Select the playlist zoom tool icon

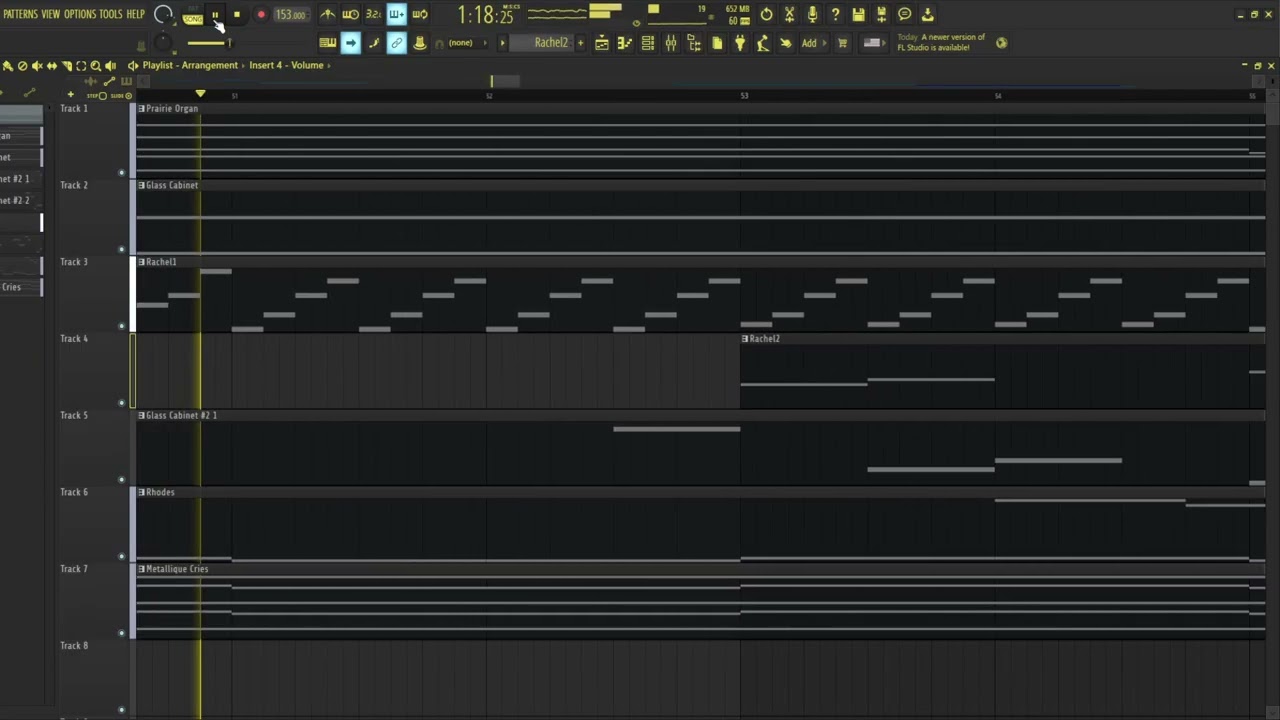(96, 66)
